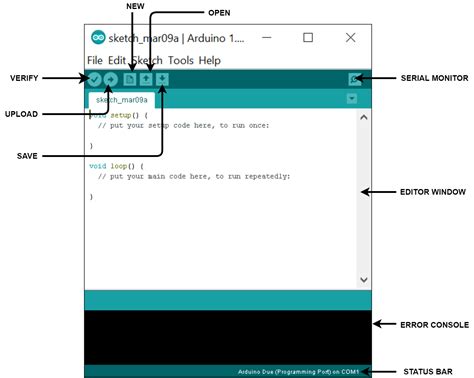Click the editor scrollbar up arrow
The width and height of the screenshot is (474, 378).
364,117
